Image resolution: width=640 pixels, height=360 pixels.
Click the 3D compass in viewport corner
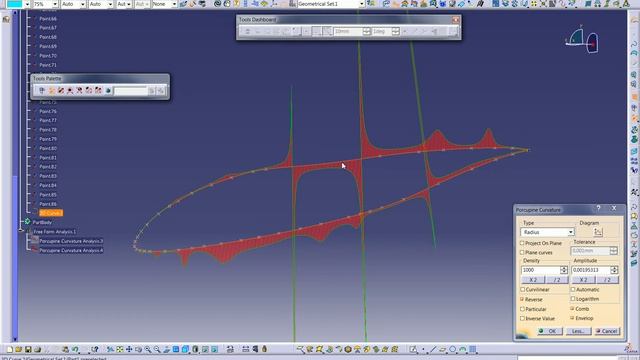(x=582, y=40)
